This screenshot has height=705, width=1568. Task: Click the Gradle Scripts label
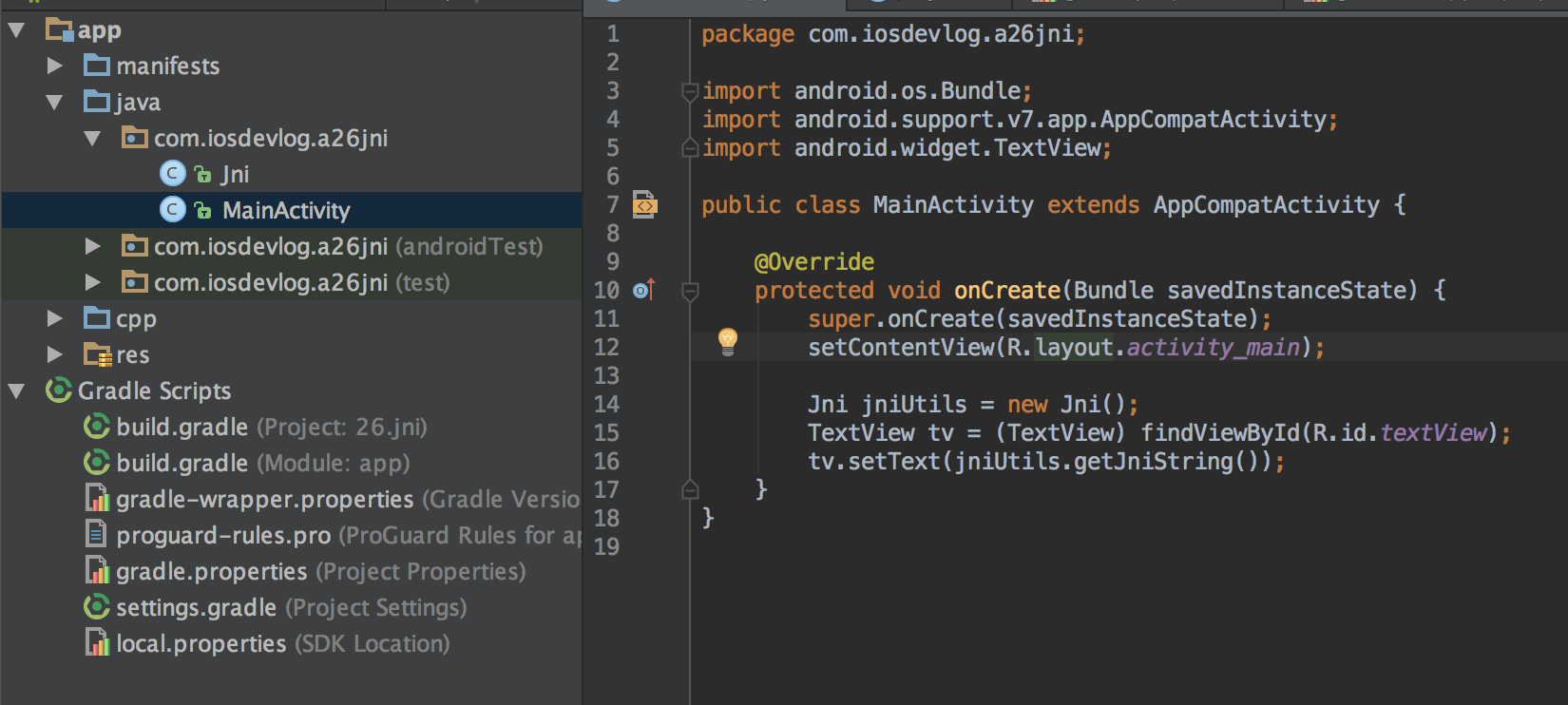[155, 391]
